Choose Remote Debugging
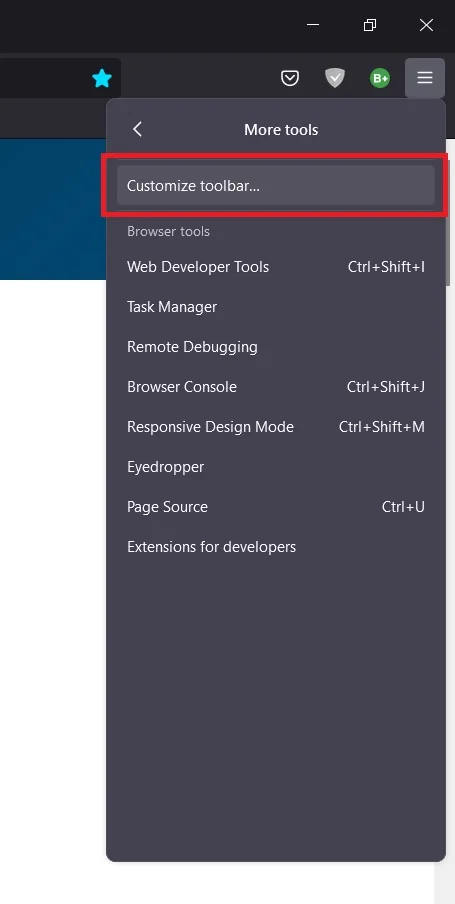 (x=276, y=347)
